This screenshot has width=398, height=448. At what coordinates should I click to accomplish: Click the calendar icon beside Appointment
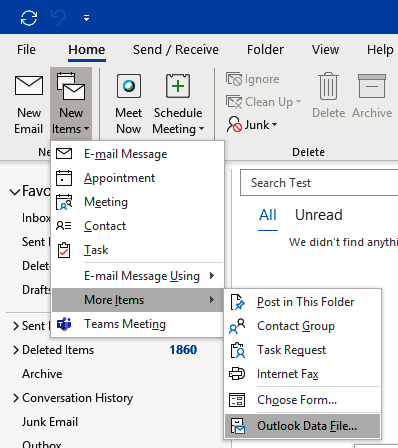click(x=64, y=178)
